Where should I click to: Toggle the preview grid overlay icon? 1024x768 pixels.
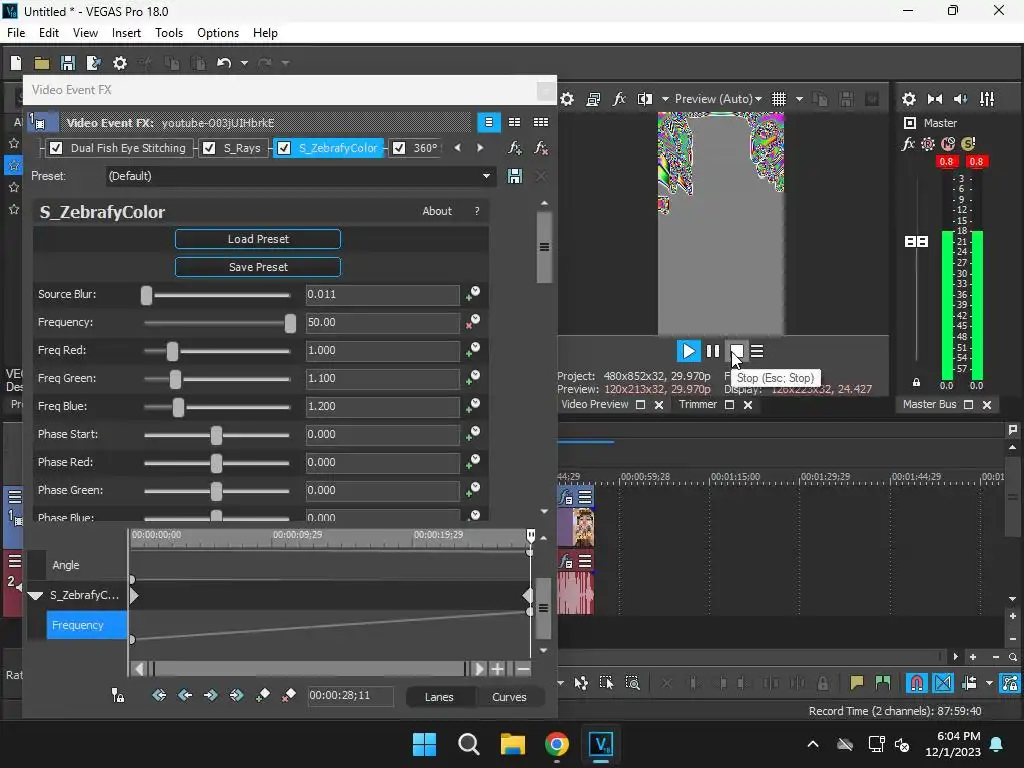pos(778,99)
